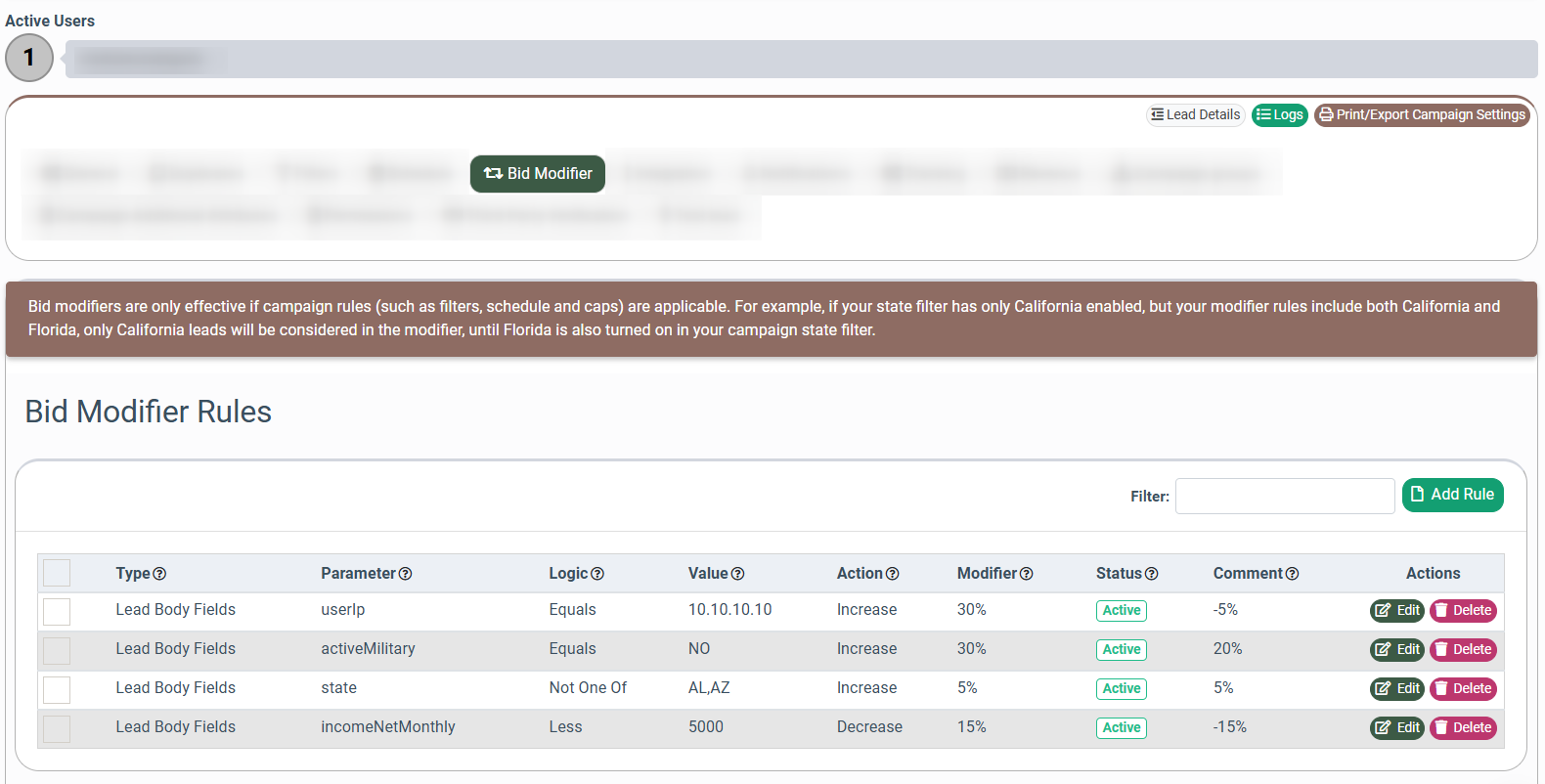Open the Bid Modifier tab
The image size is (1545, 784).
[x=538, y=174]
